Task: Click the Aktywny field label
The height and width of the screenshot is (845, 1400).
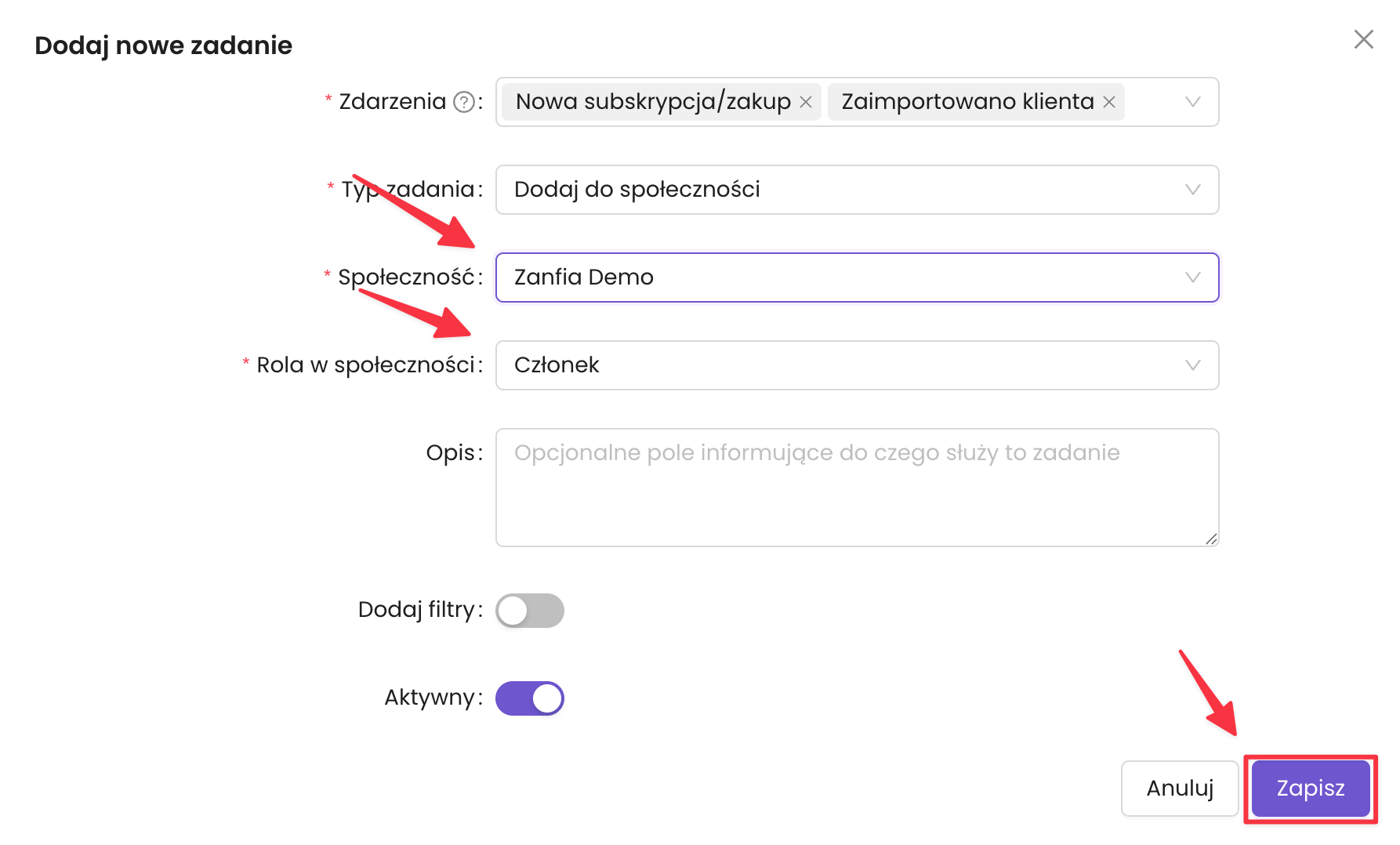Action: click(430, 698)
